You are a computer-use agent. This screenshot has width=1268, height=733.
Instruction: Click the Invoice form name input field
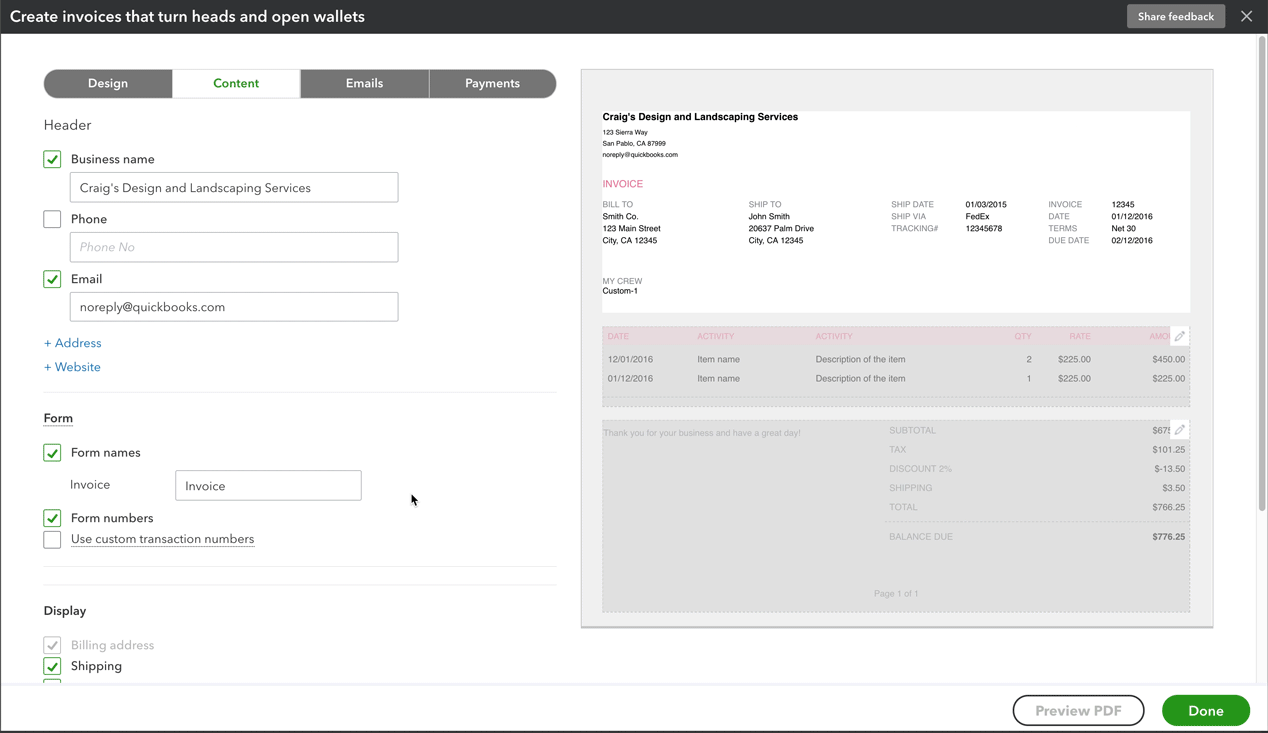point(268,486)
